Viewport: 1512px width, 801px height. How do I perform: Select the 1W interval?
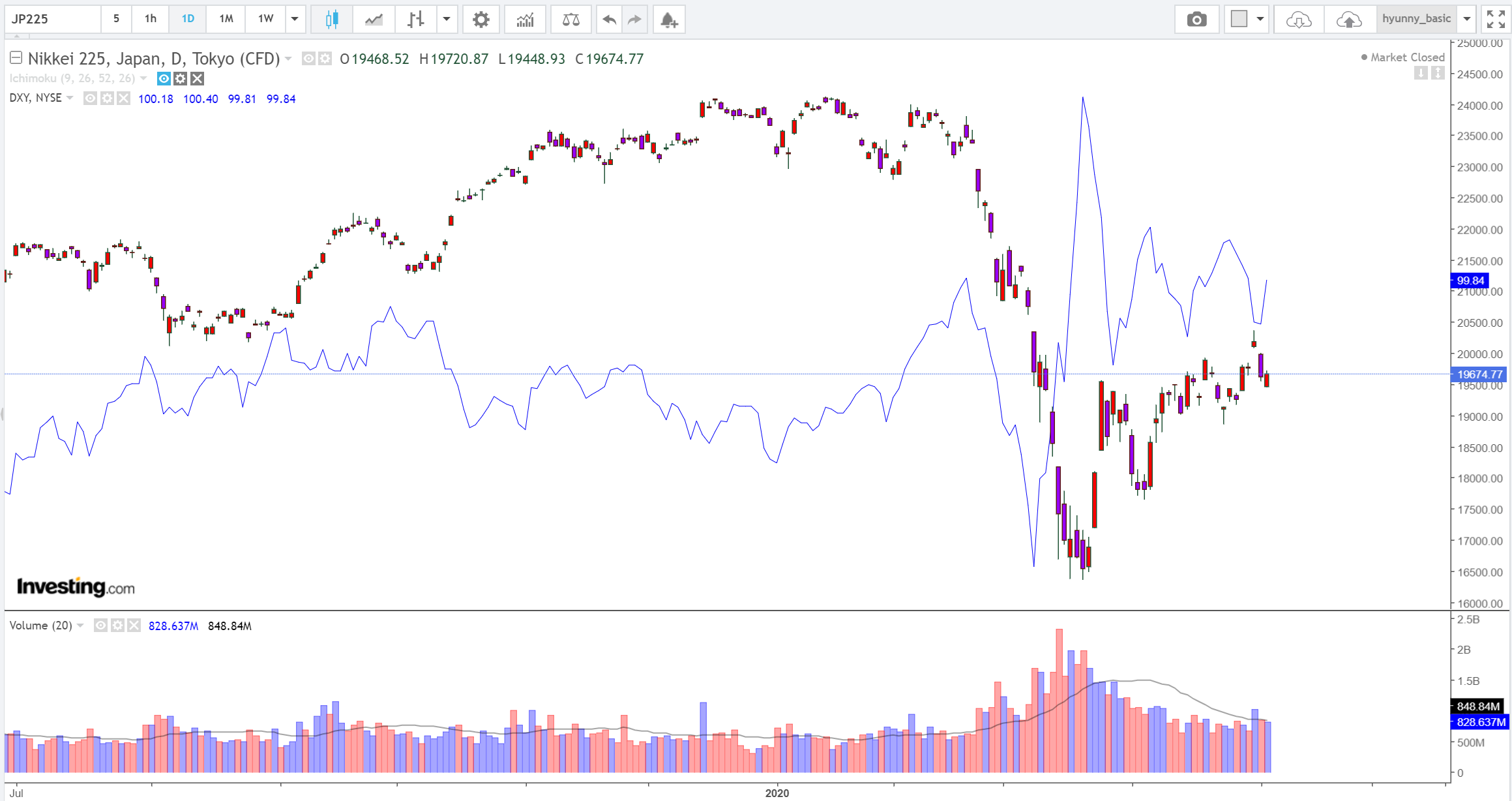click(x=265, y=19)
